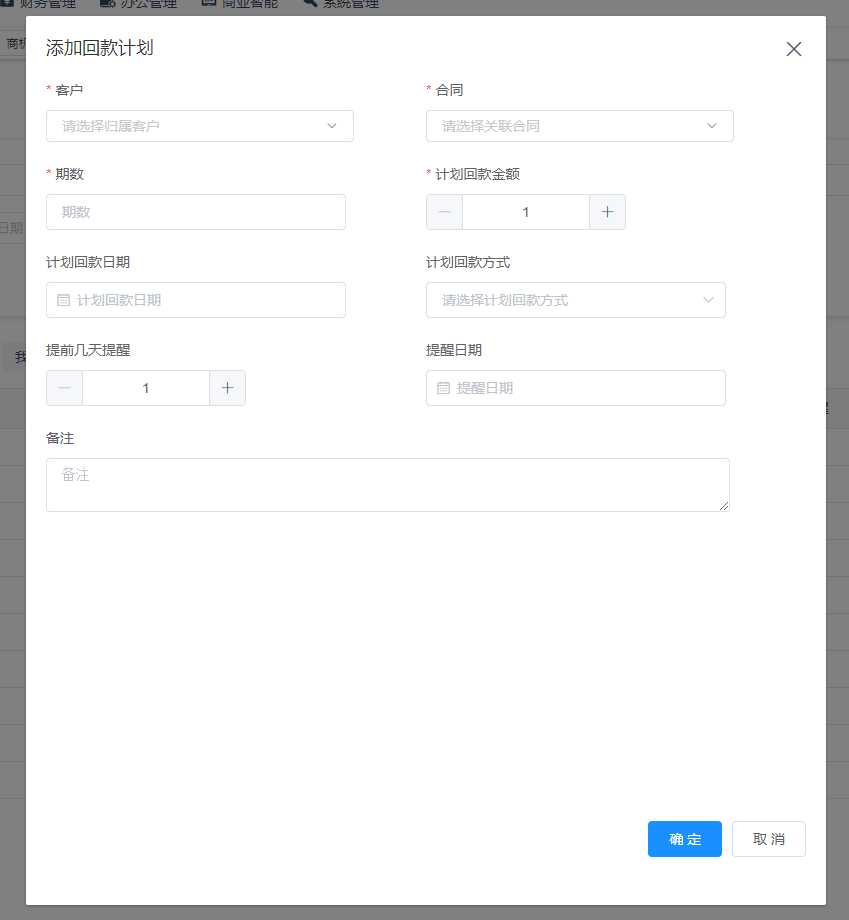The image size is (849, 920).
Task: Click the 提醒日期 date text field
Action: [585, 388]
